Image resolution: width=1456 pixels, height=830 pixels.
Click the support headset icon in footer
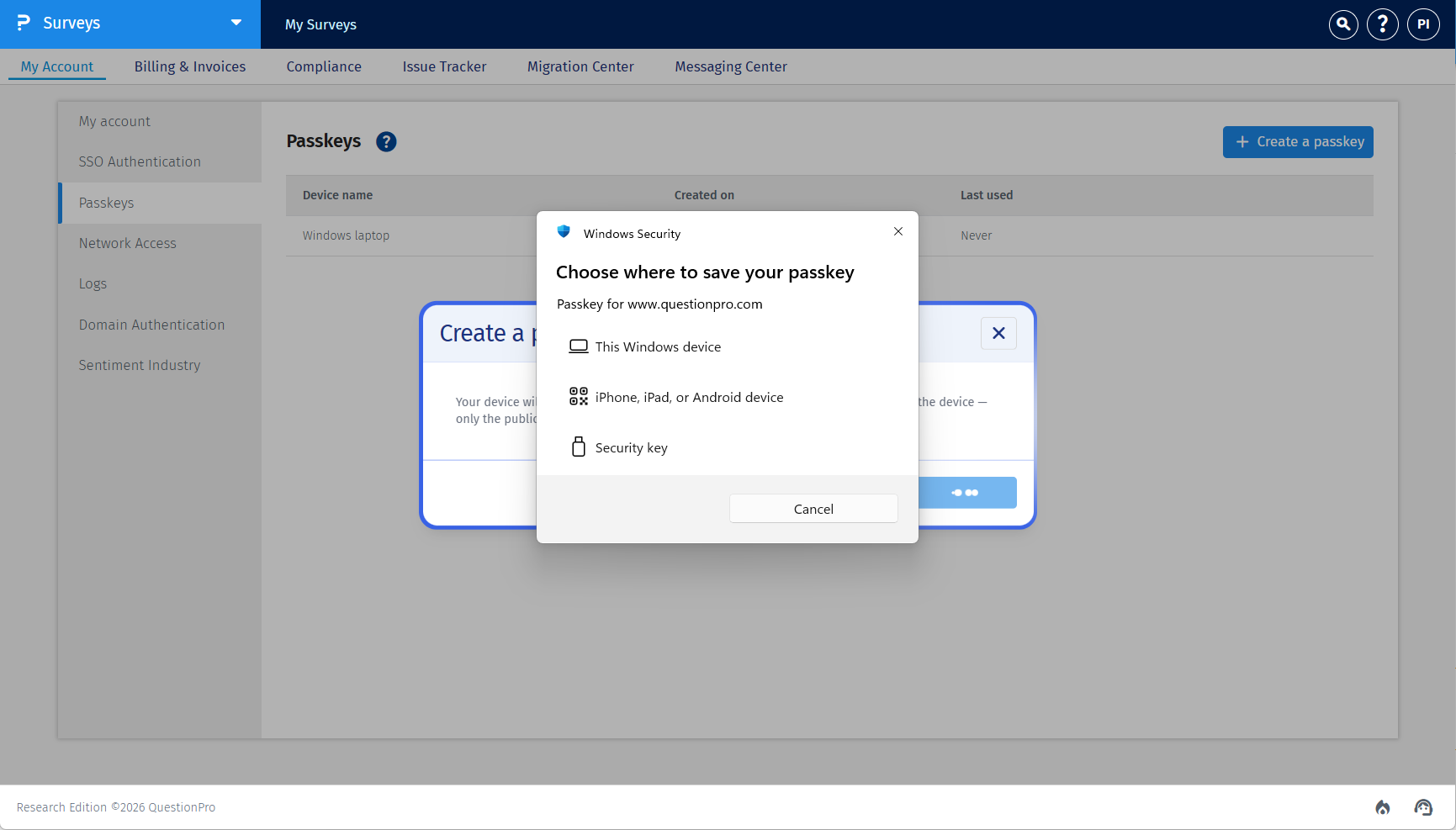pyautogui.click(x=1423, y=807)
